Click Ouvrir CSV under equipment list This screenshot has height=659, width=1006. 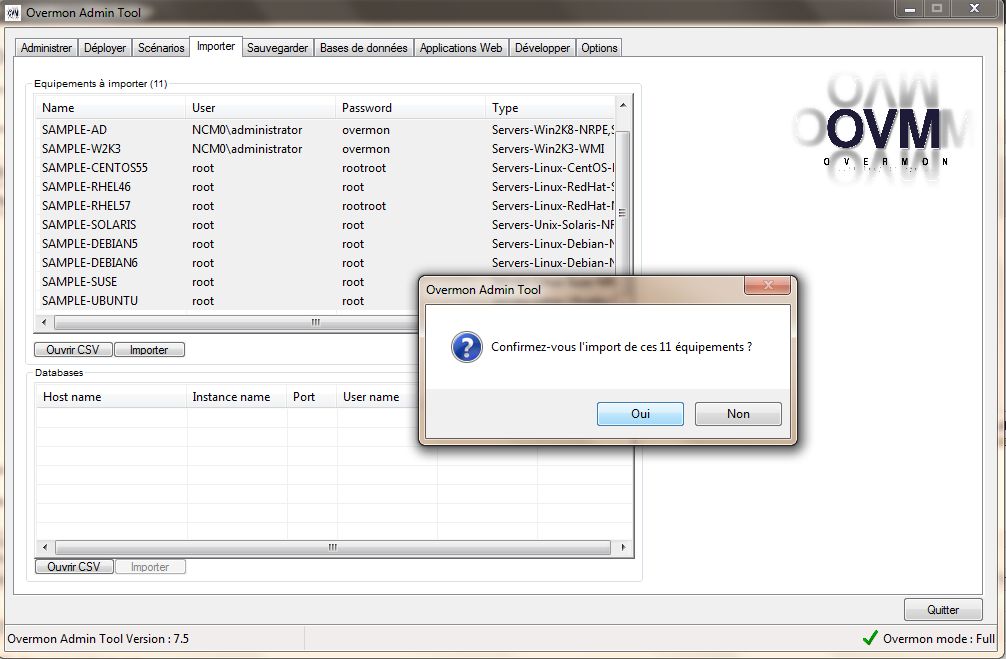[x=72, y=350]
